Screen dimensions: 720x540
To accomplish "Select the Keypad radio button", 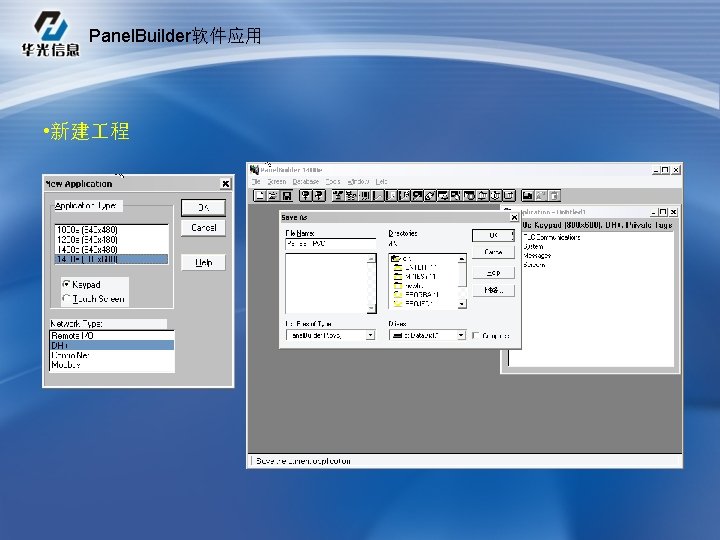I will pyautogui.click(x=66, y=284).
